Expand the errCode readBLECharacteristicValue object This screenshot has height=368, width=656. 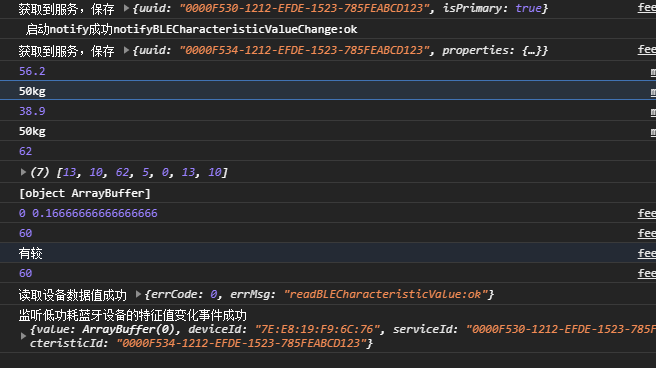click(x=138, y=294)
